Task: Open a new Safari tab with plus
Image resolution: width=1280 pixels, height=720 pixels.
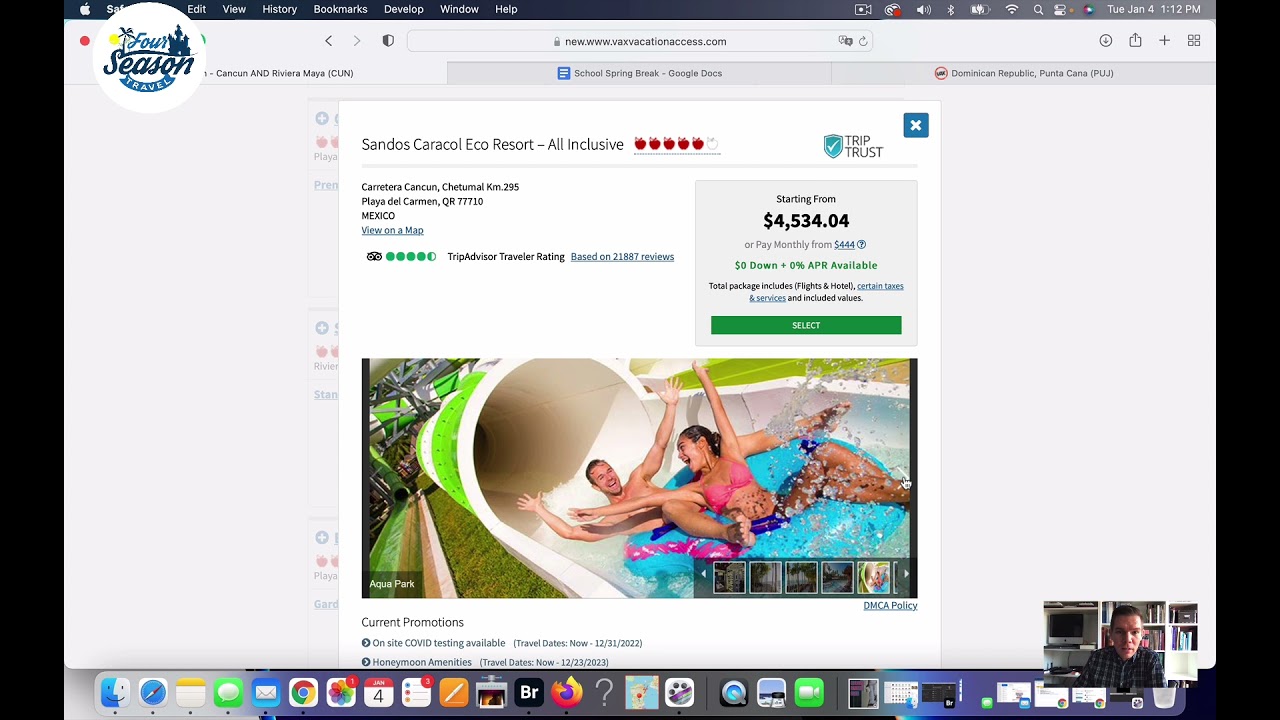Action: [1164, 41]
